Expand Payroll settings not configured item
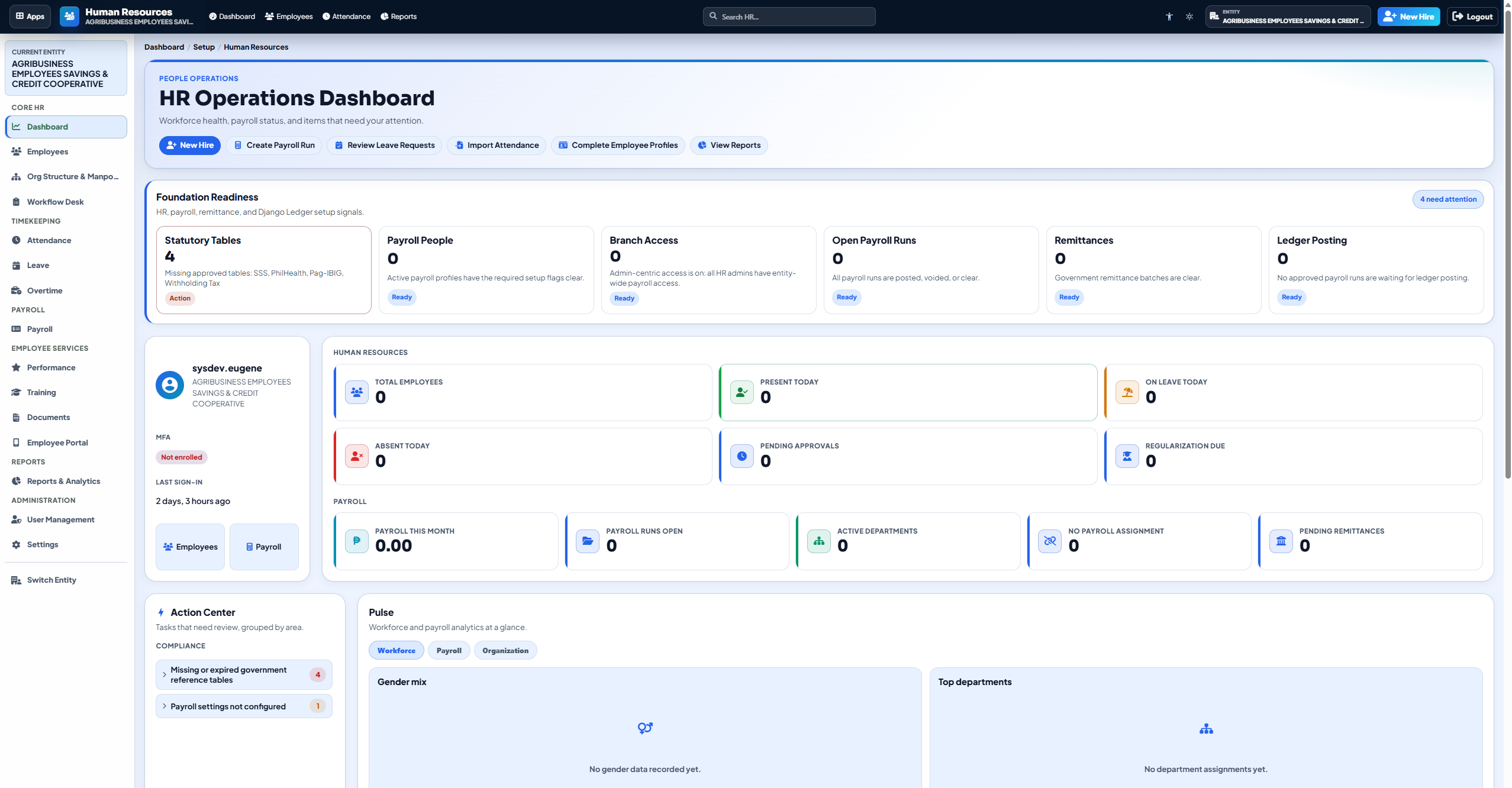This screenshot has height=788, width=1512. [x=244, y=706]
